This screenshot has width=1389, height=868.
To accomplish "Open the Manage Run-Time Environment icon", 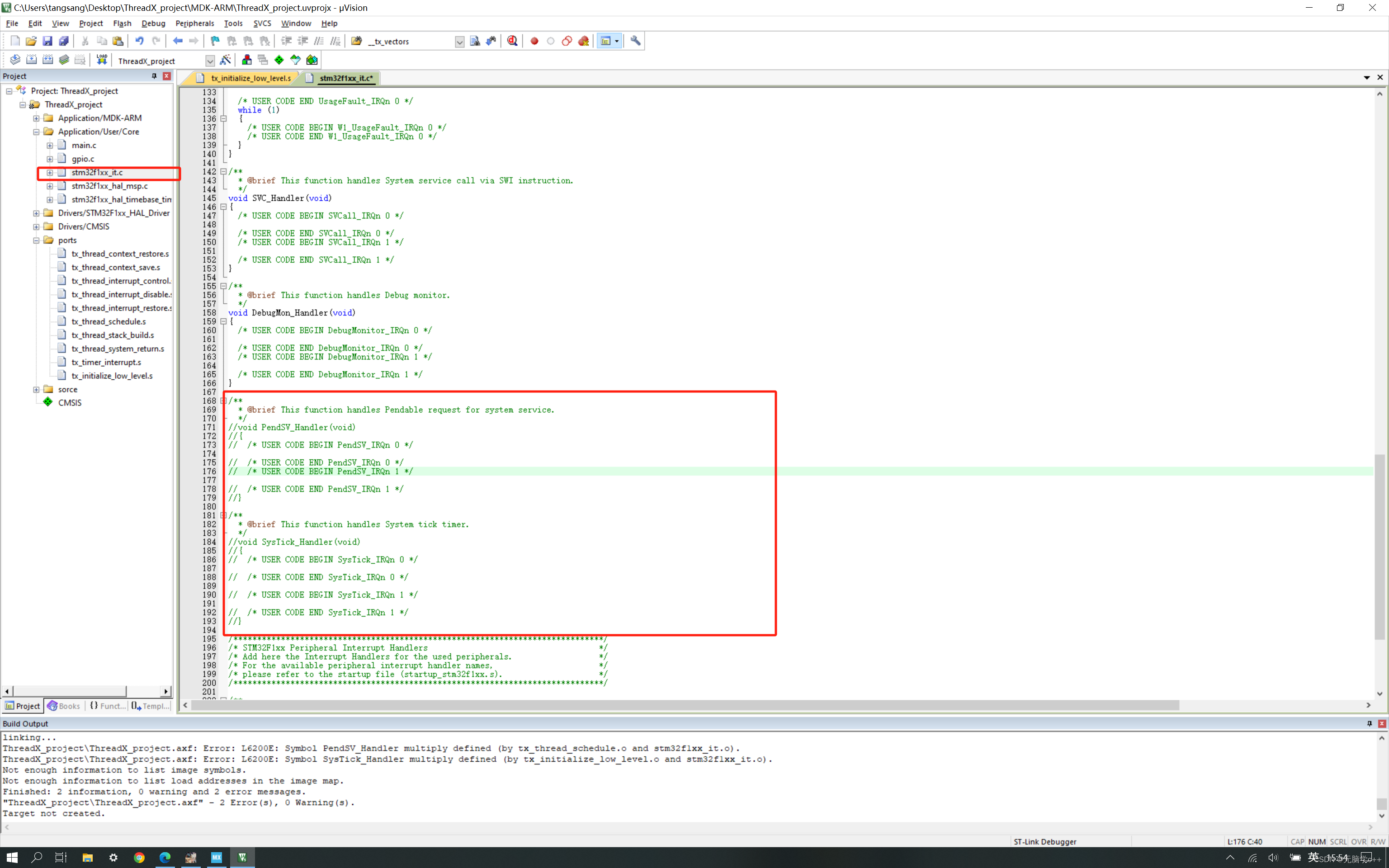I will (x=279, y=60).
